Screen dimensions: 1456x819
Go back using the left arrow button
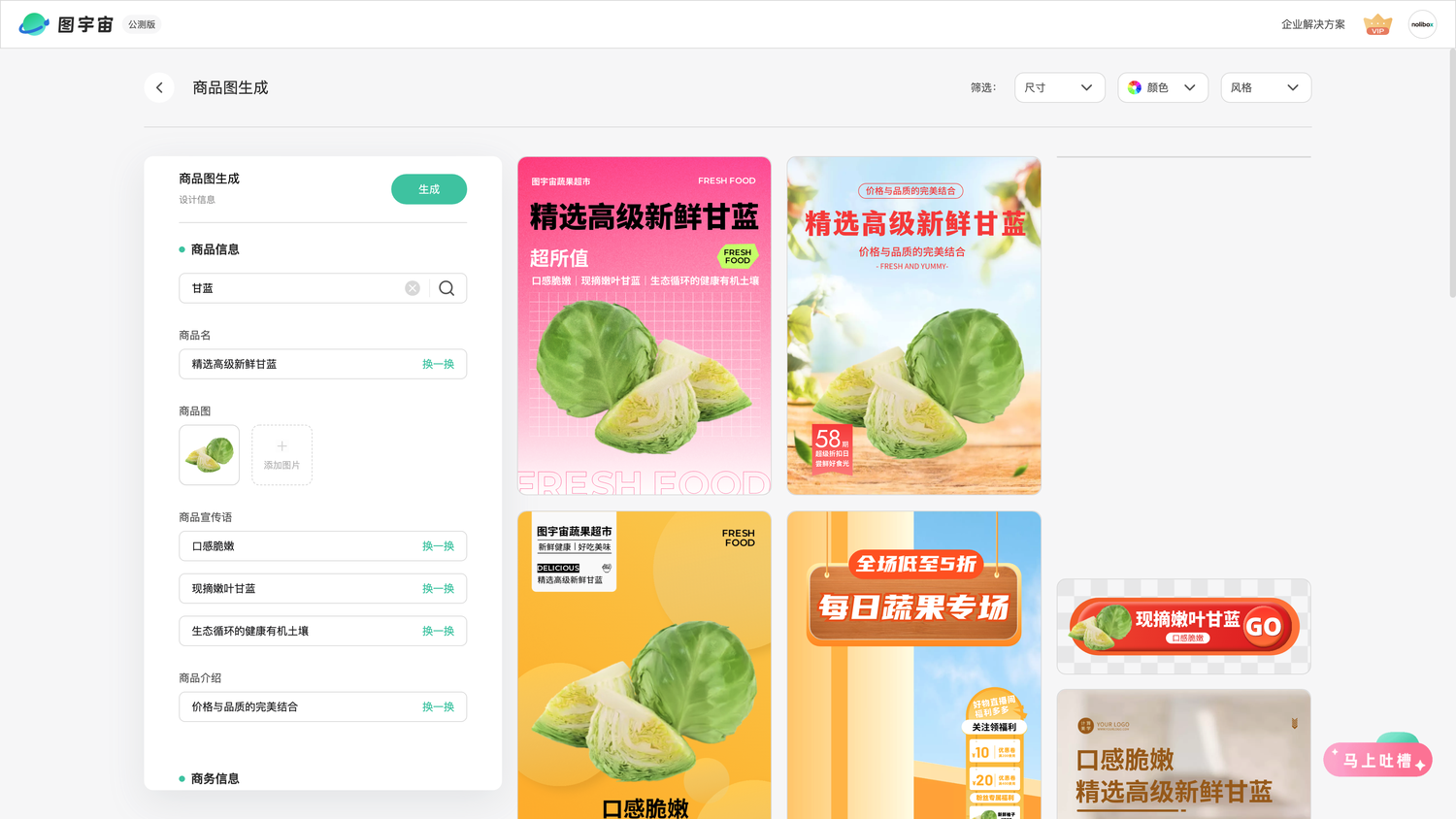pyautogui.click(x=159, y=87)
